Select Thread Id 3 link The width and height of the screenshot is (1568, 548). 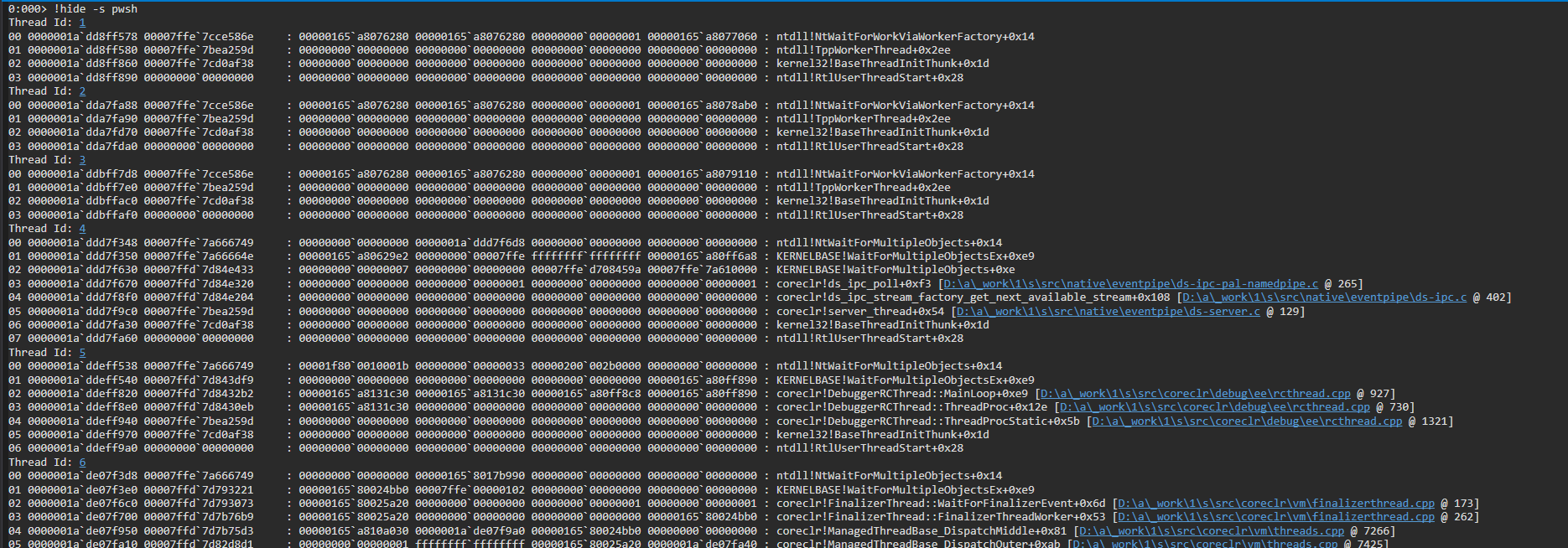point(82,160)
